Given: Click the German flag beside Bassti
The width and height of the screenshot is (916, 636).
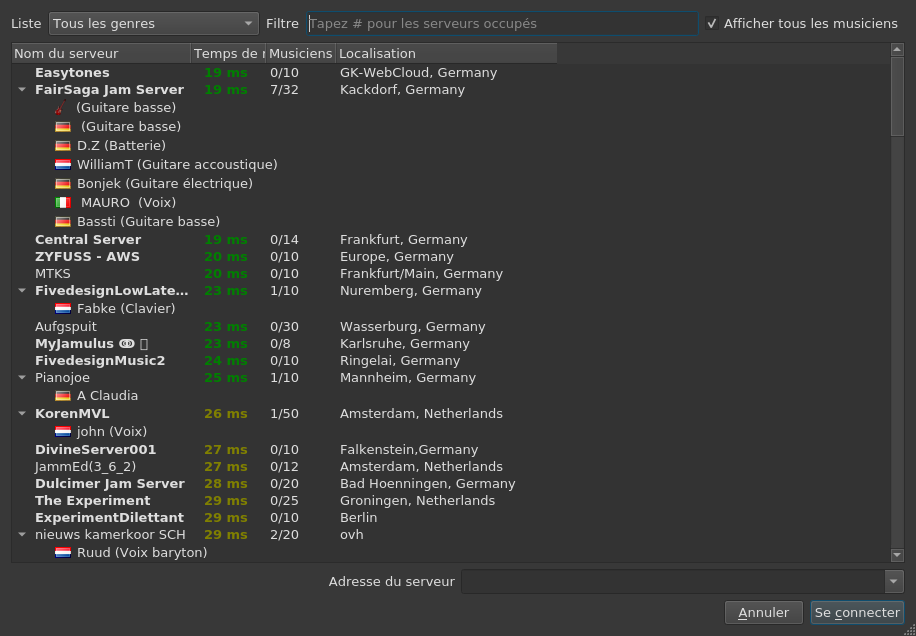Looking at the screenshot, I should point(63,221).
